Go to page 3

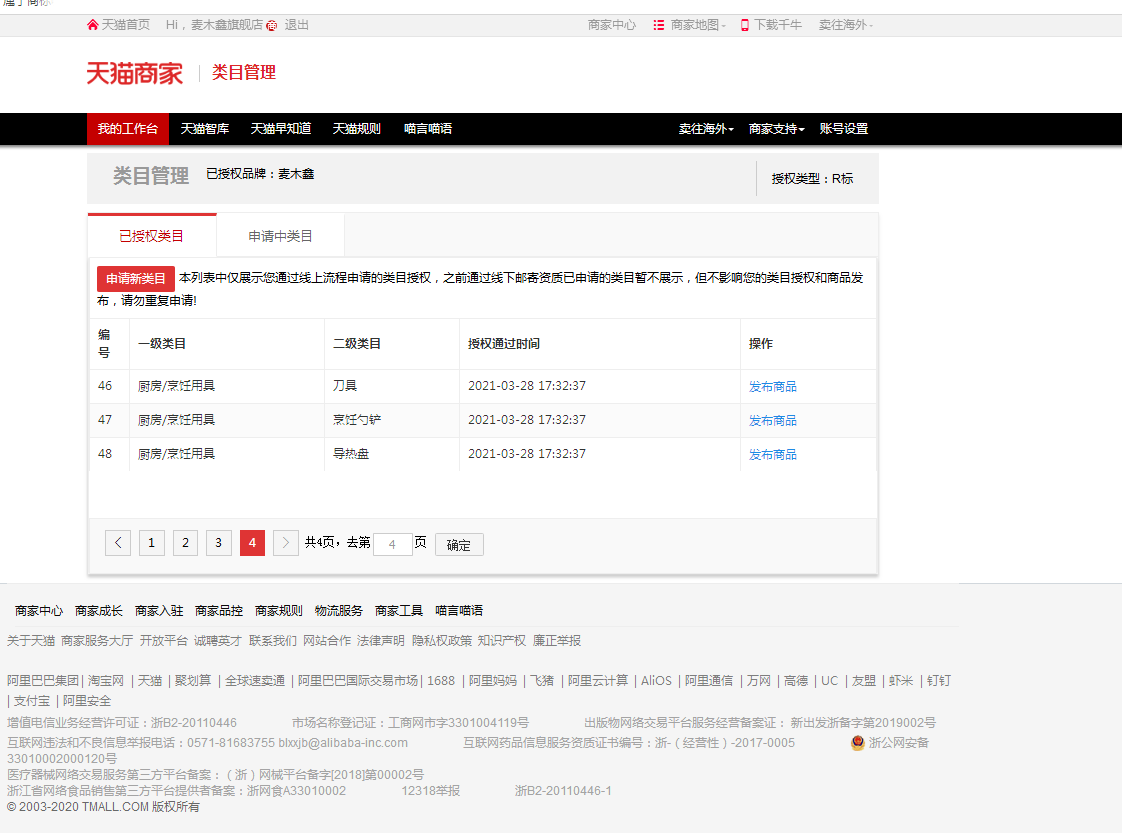click(219, 543)
